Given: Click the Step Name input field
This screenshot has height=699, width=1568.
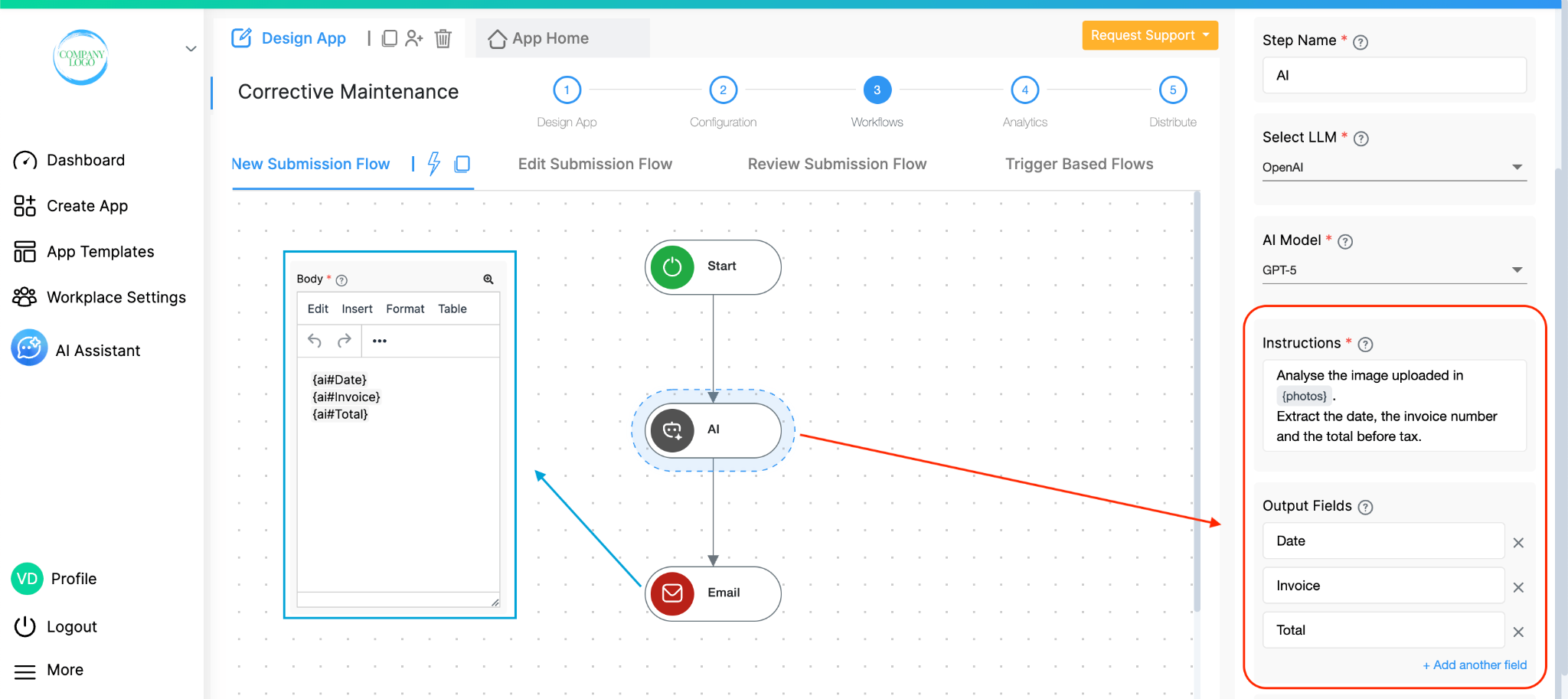Looking at the screenshot, I should tap(1394, 75).
